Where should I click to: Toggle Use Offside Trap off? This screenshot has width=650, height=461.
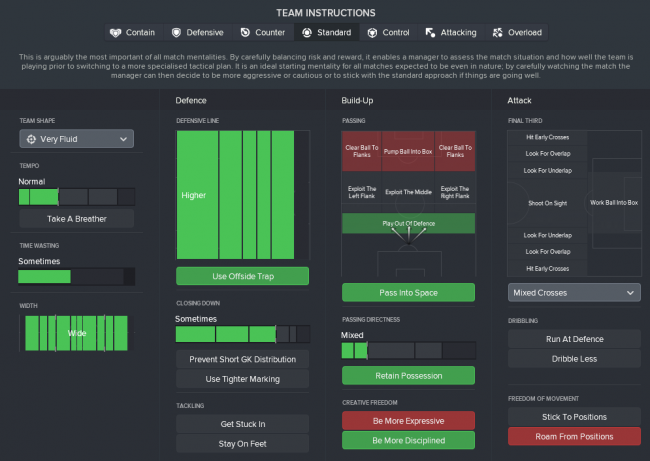[x=242, y=276]
